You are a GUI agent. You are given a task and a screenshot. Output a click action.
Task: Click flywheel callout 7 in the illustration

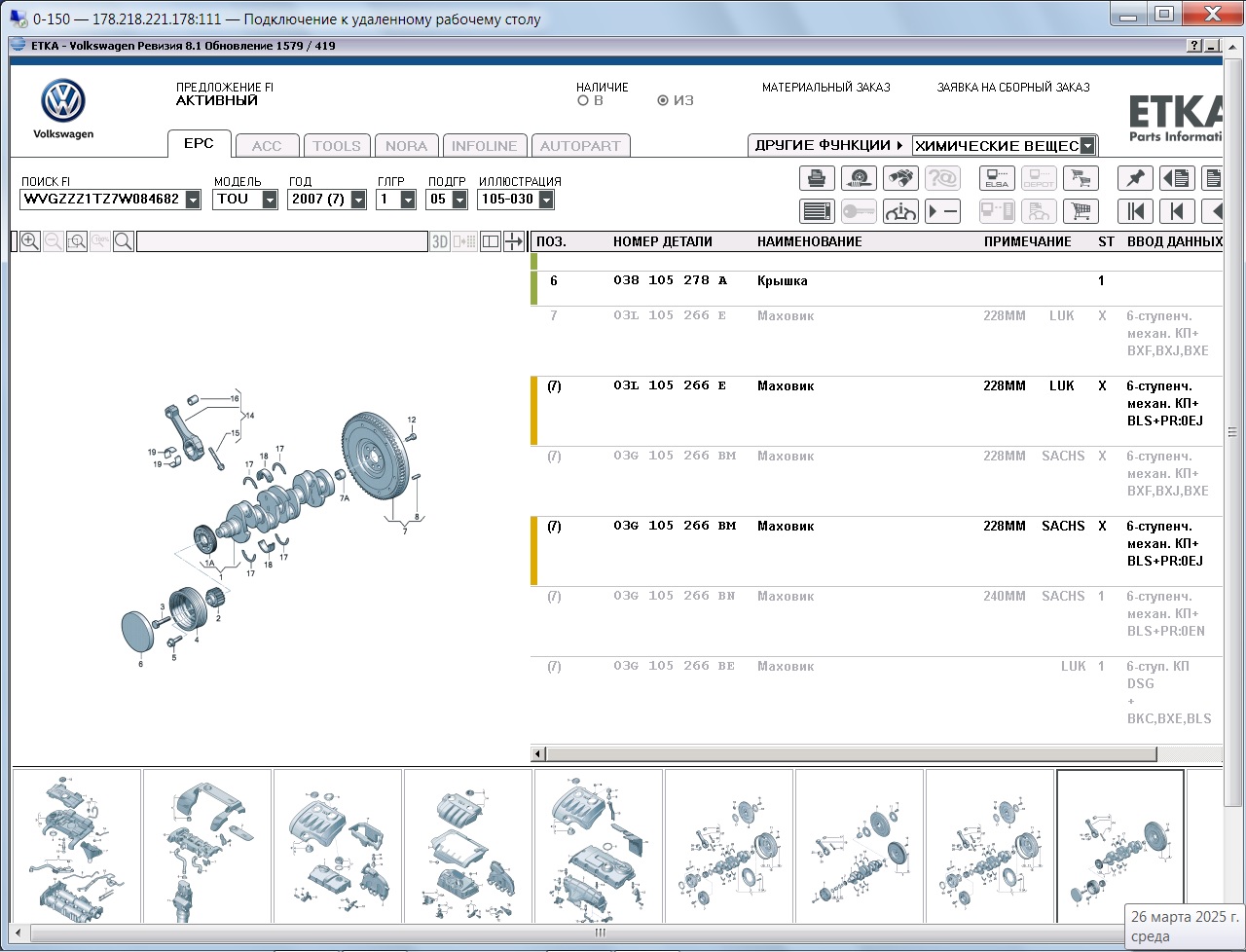[405, 531]
